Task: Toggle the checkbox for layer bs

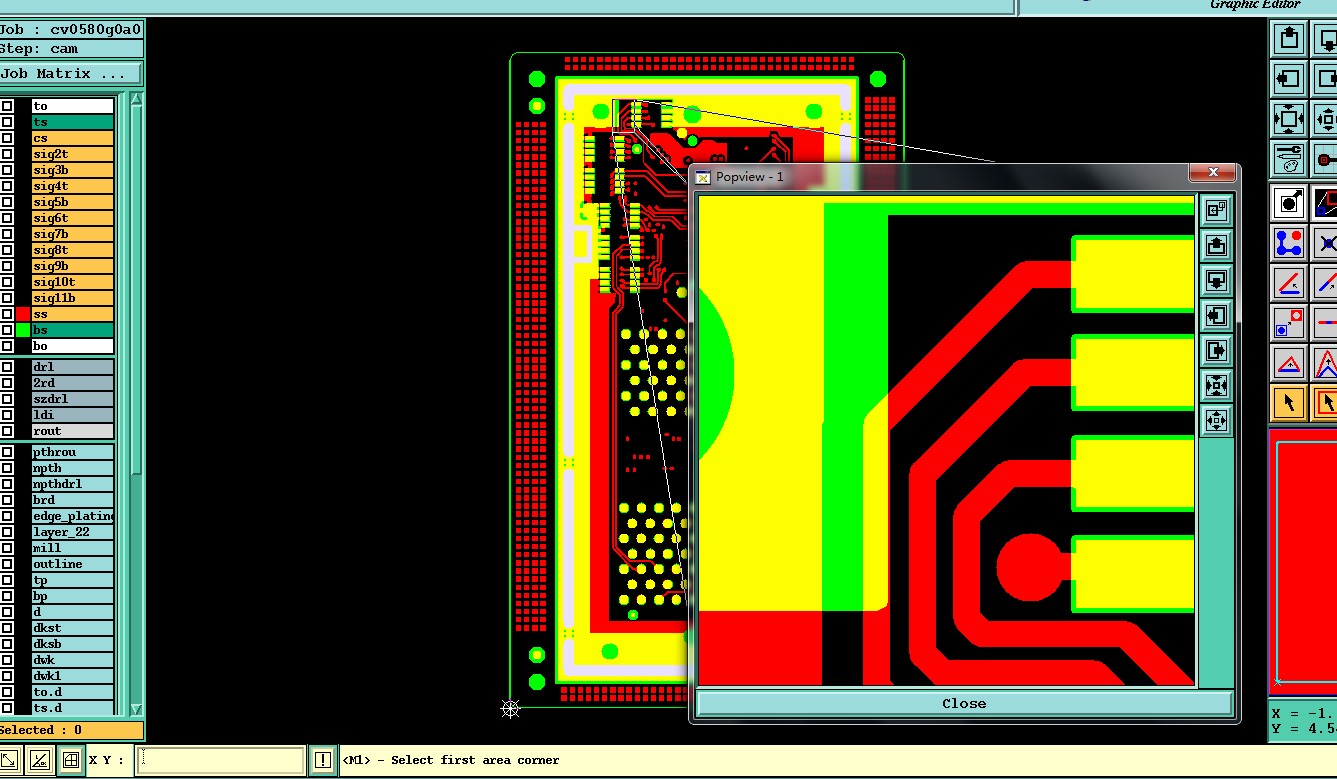Action: click(x=7, y=330)
